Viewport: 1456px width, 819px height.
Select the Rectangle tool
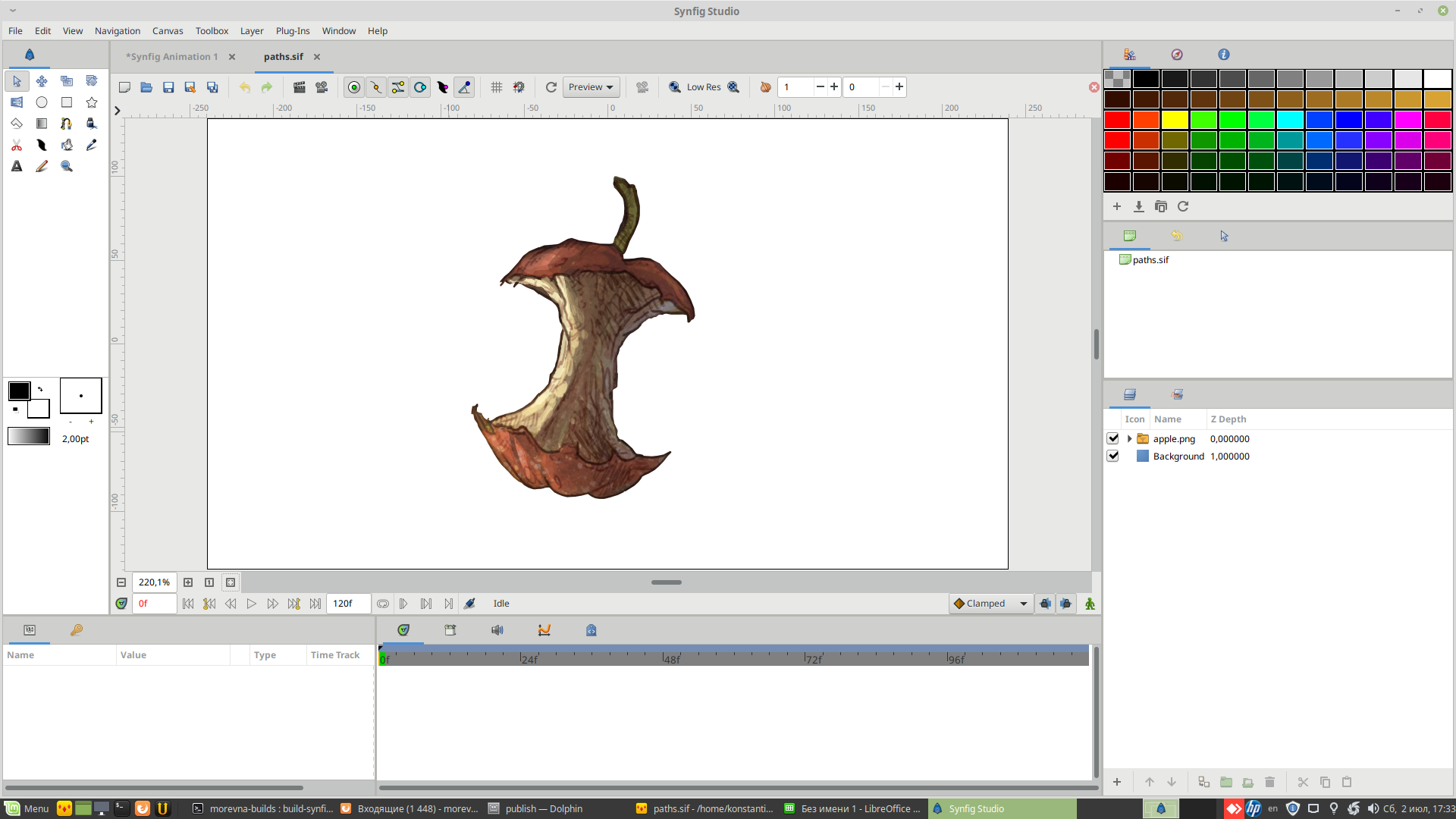[x=67, y=102]
